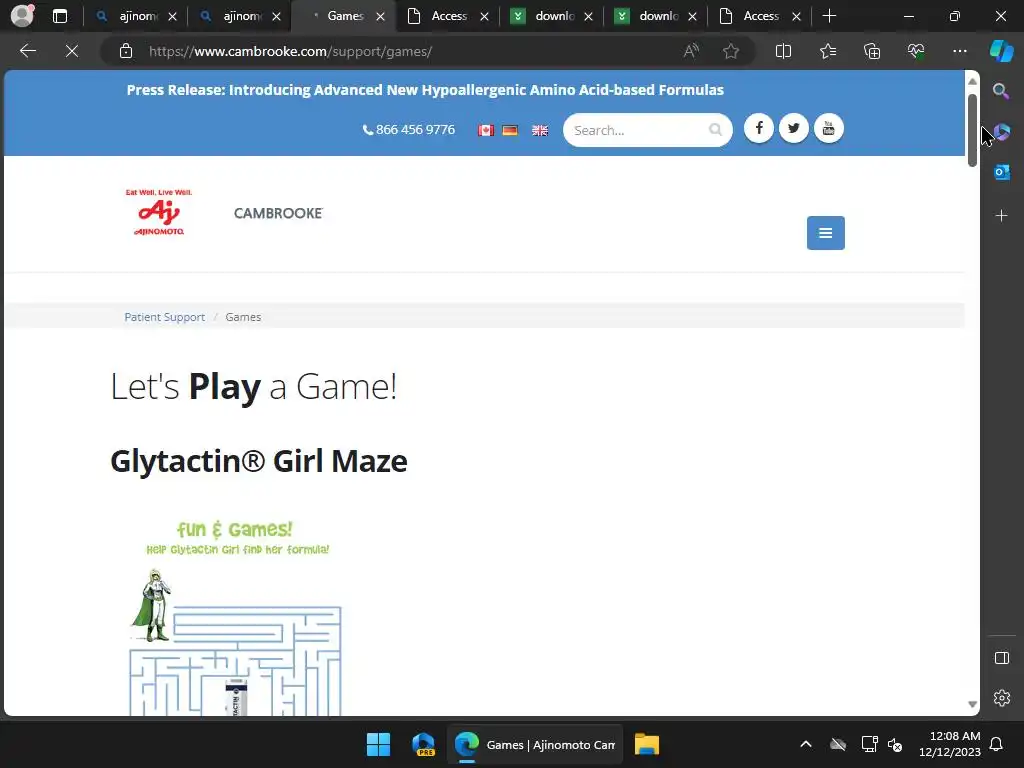Select the Games tab

[344, 16]
